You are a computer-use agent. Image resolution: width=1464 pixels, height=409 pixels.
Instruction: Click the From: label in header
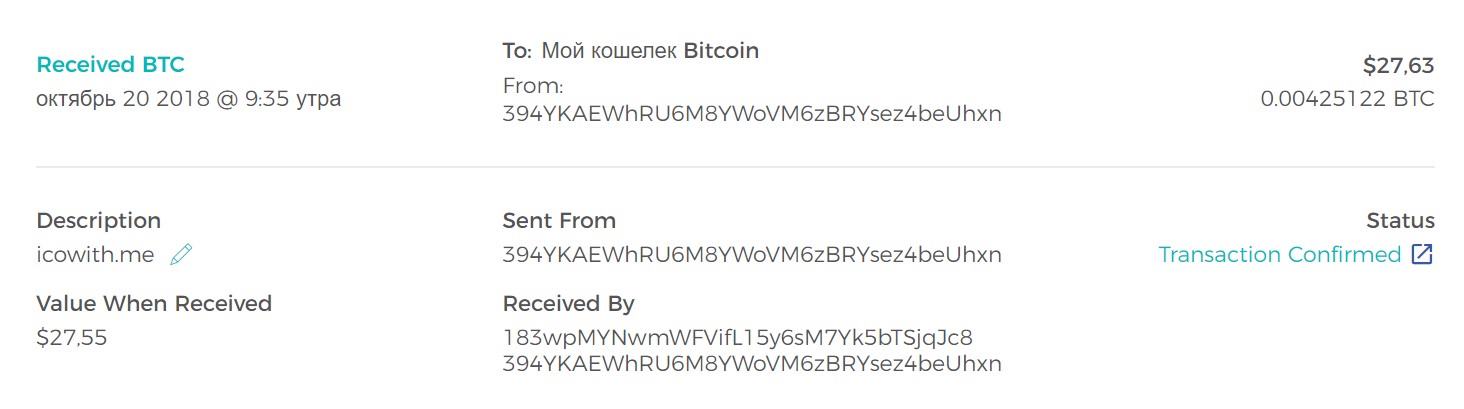[533, 87]
